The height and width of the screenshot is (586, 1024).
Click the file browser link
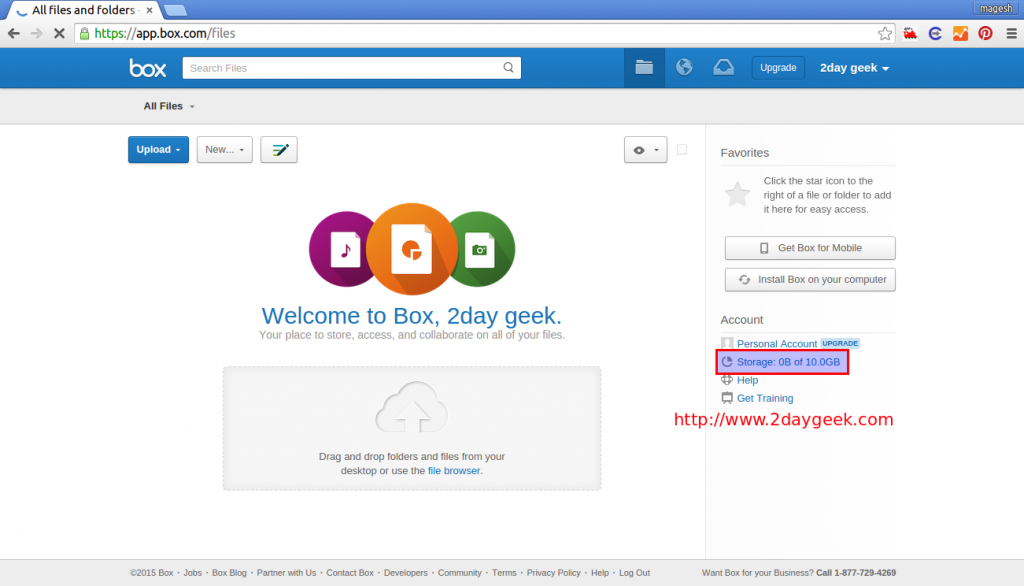[454, 470]
